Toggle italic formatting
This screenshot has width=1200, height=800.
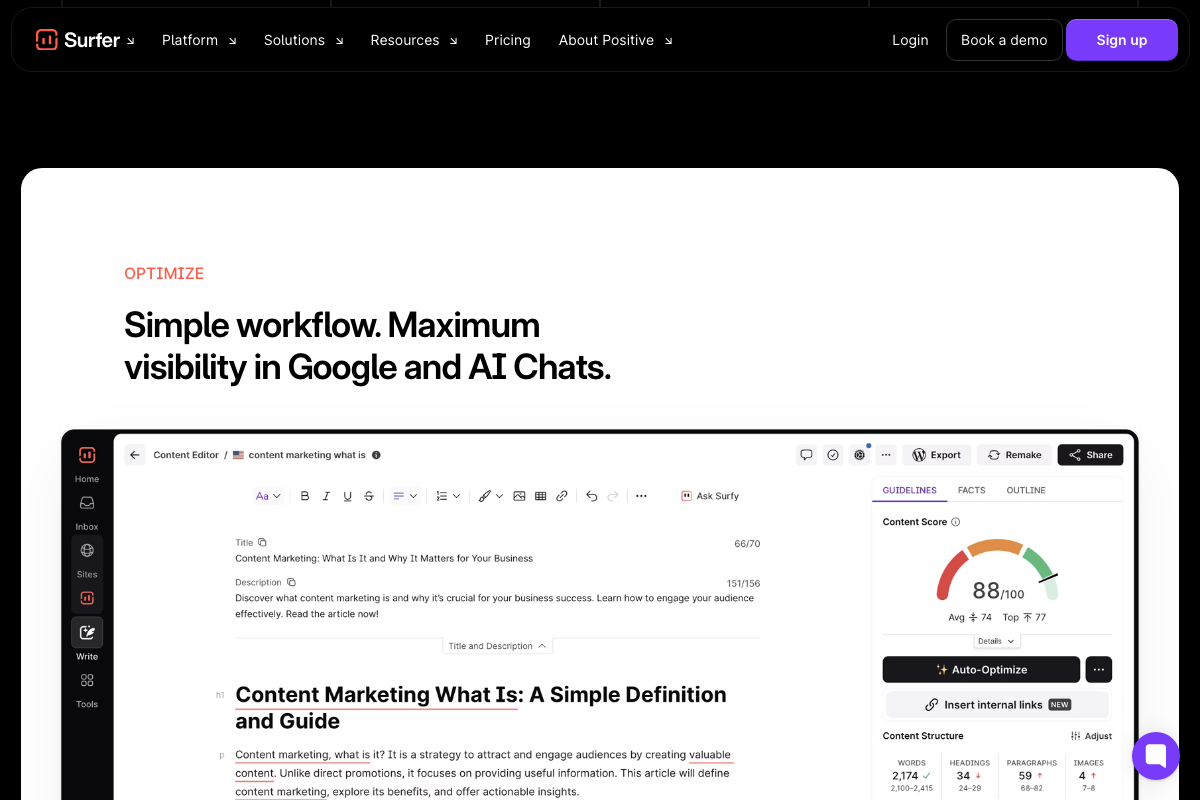326,496
